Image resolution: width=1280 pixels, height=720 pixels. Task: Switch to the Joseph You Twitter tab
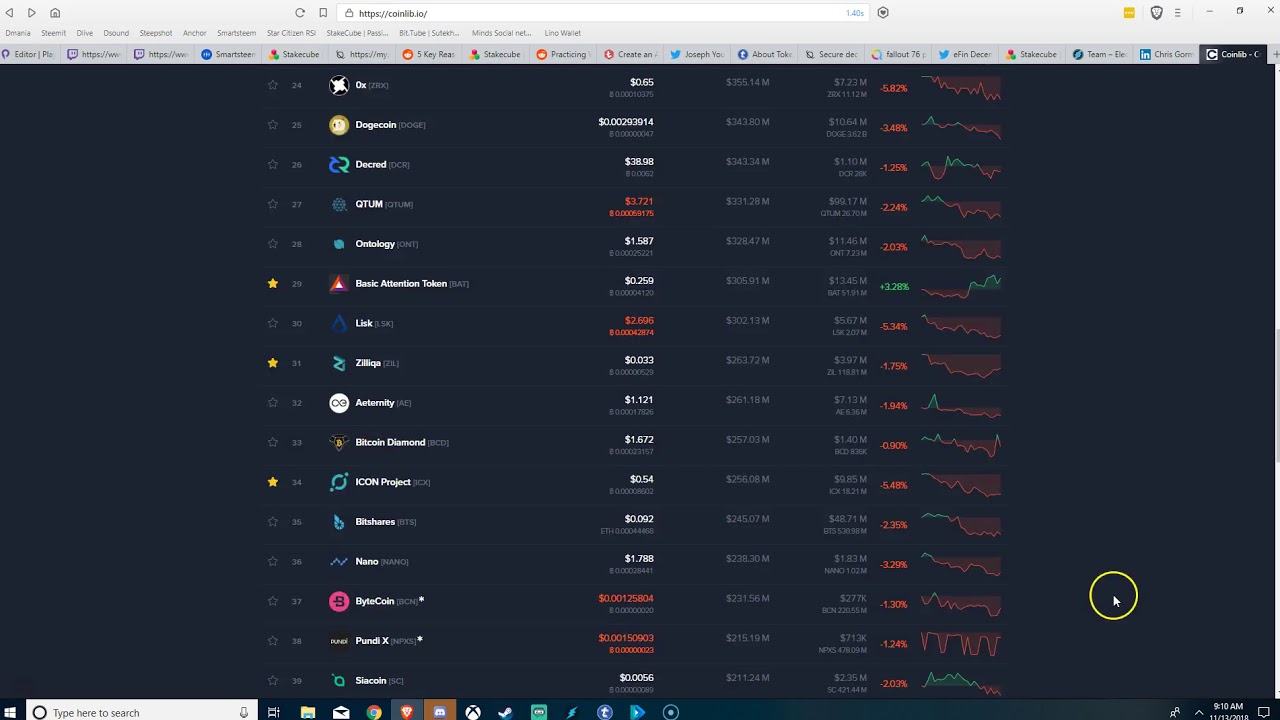[x=697, y=54]
